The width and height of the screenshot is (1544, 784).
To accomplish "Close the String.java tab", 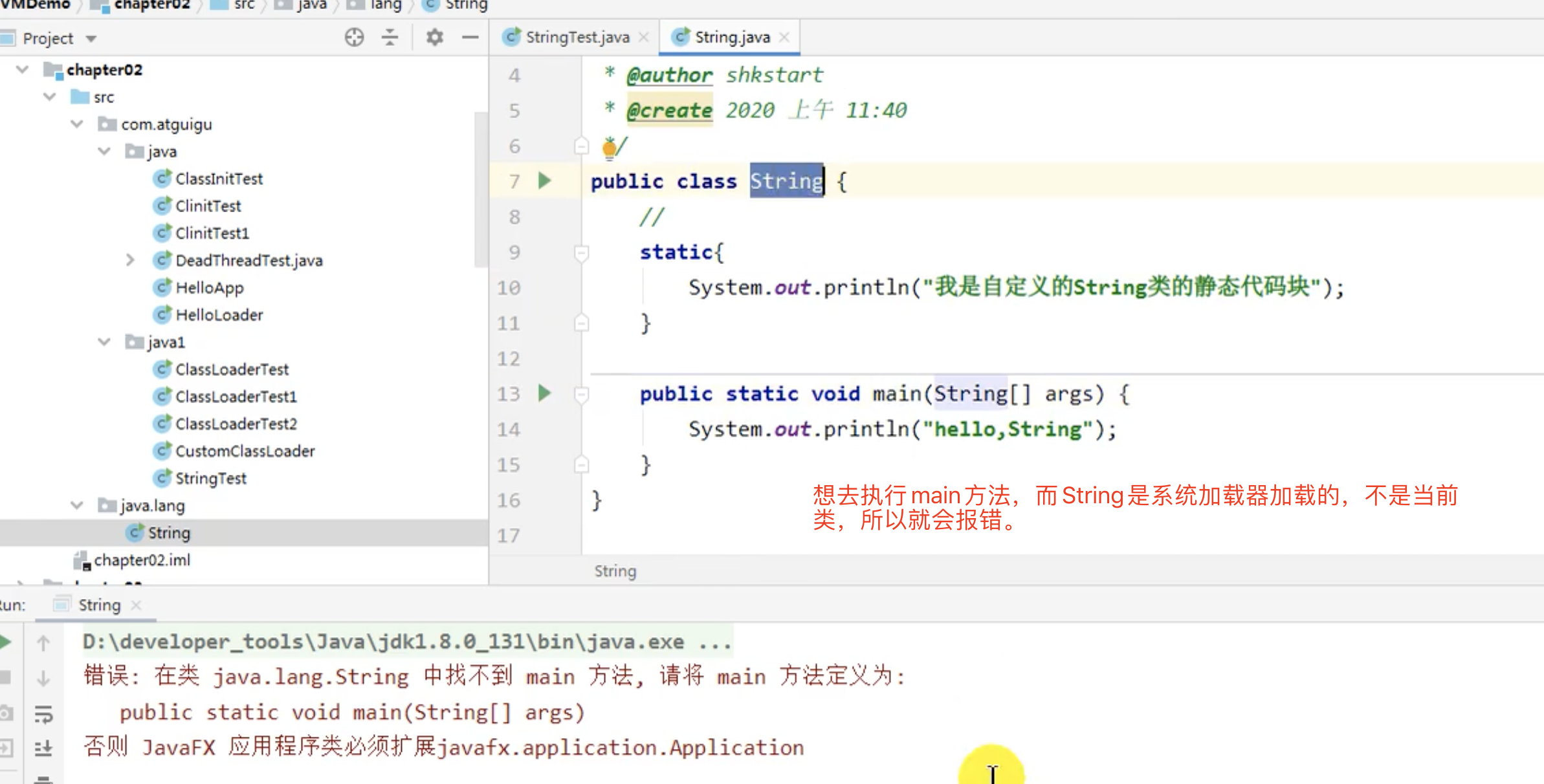I will [784, 38].
